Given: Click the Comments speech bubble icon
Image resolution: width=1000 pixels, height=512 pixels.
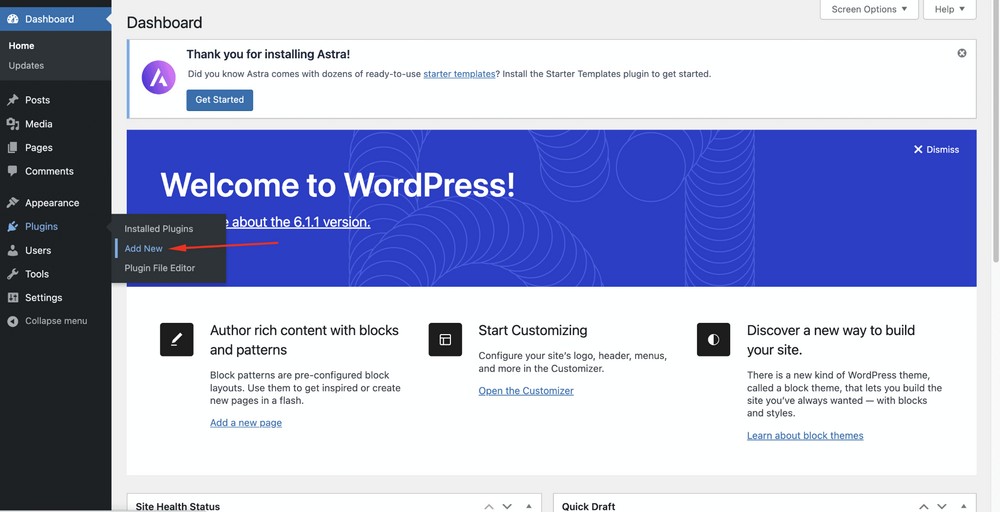Looking at the screenshot, I should [x=13, y=171].
